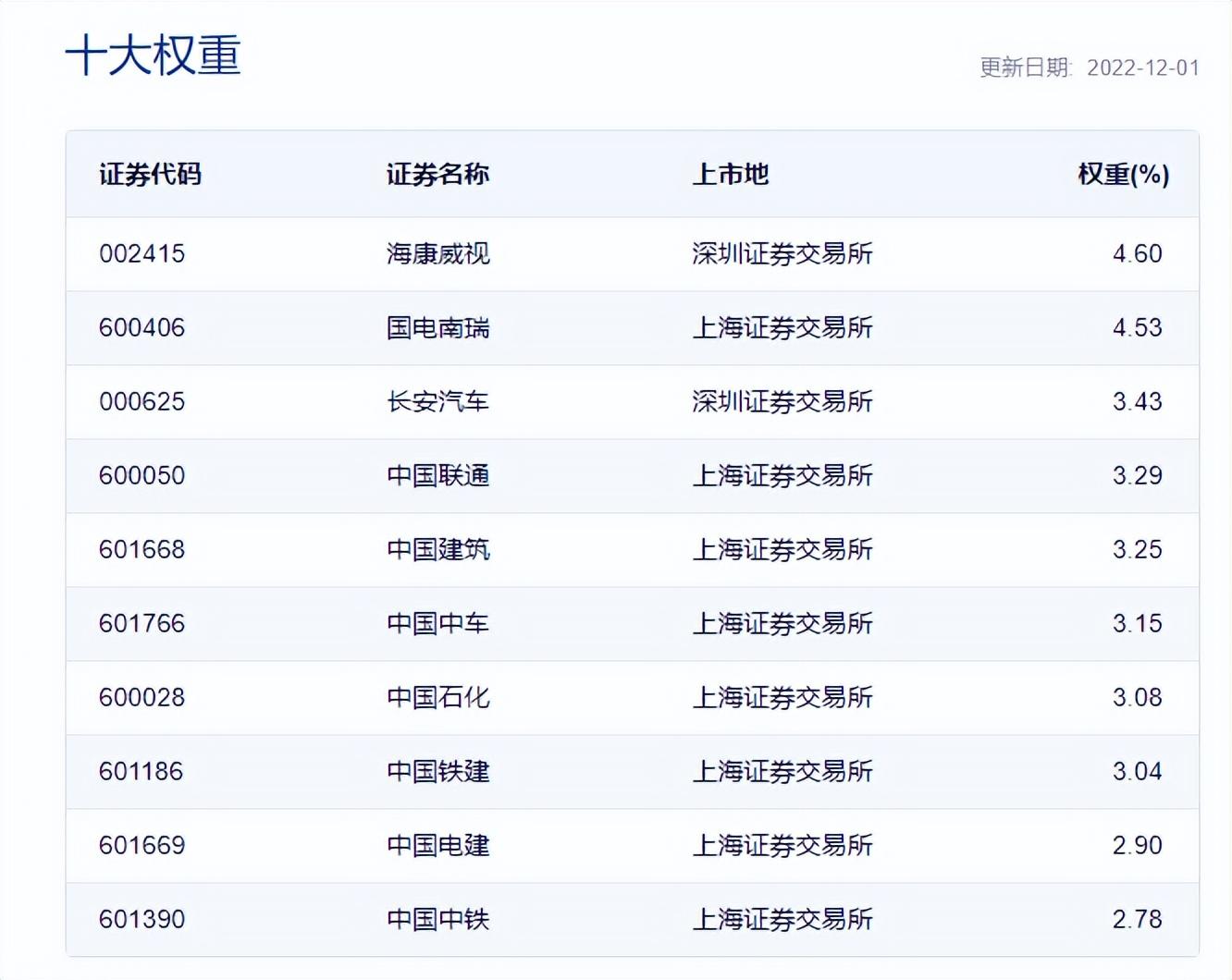
Task: Select stock code 601390
Action: [142, 919]
